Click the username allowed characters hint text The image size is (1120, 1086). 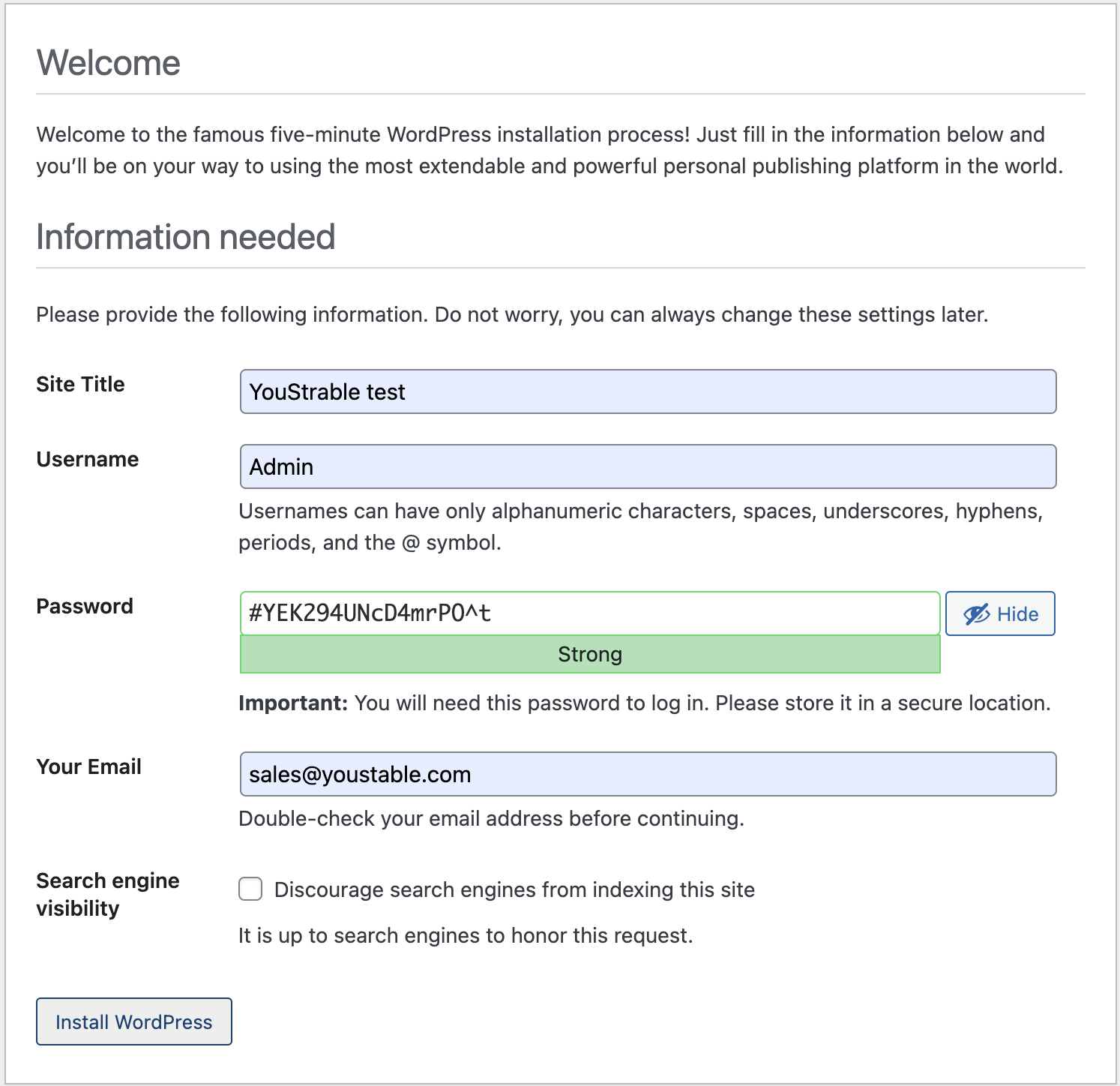(x=640, y=526)
